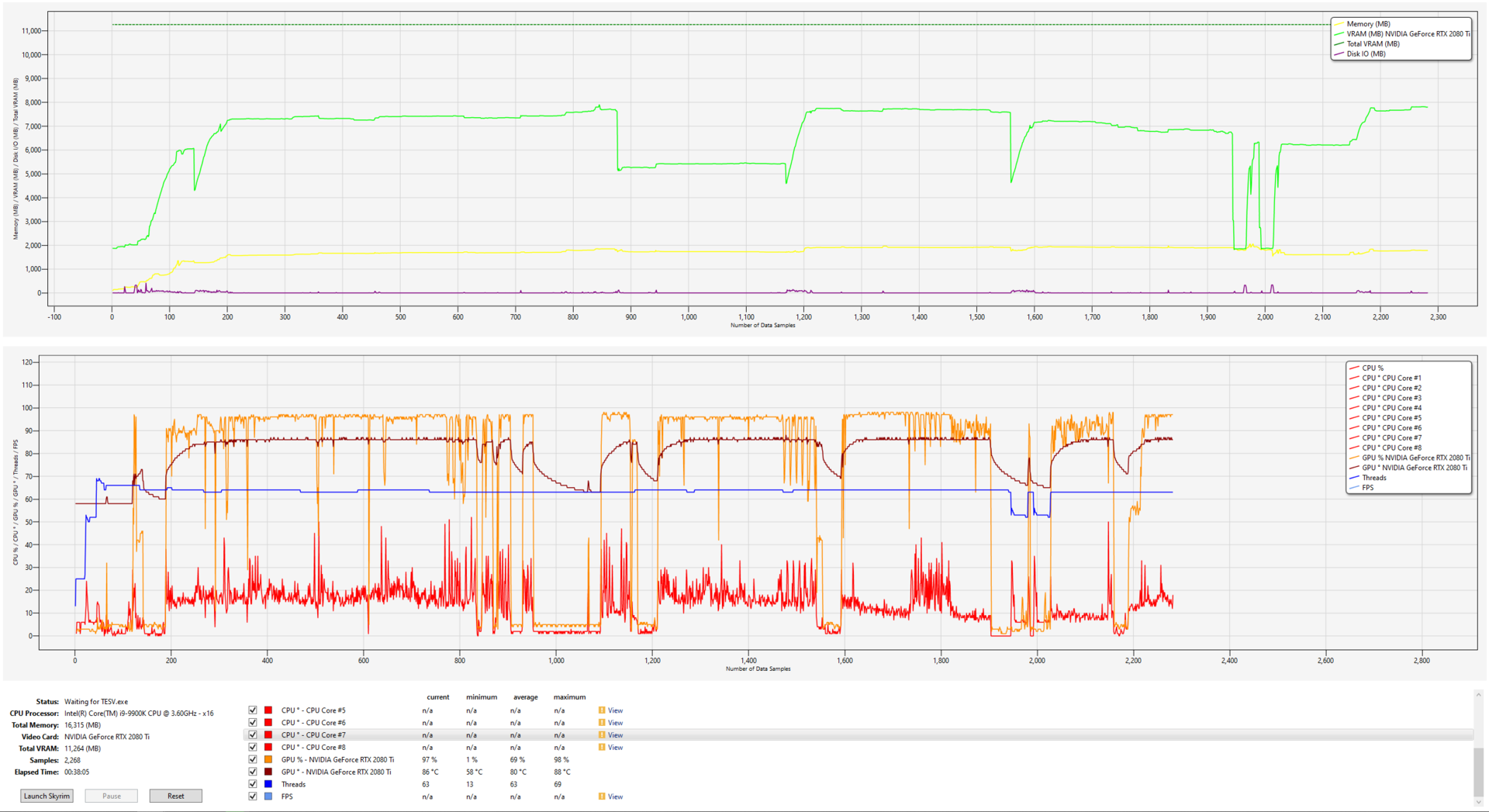Click the red swatch for CPU Core #6
The height and width of the screenshot is (812, 1489).
coord(268,723)
